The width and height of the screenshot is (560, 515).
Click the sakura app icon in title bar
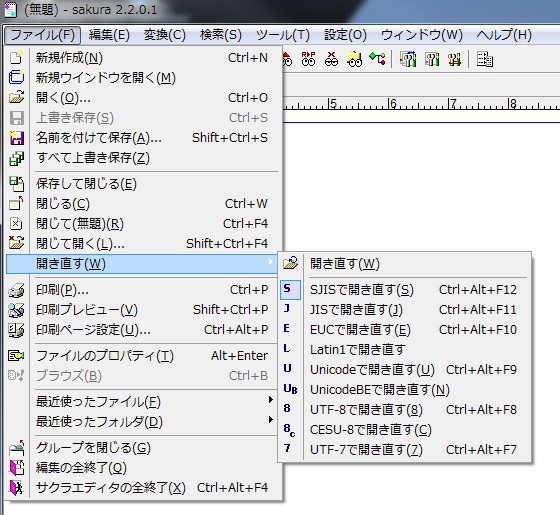[x=10, y=10]
